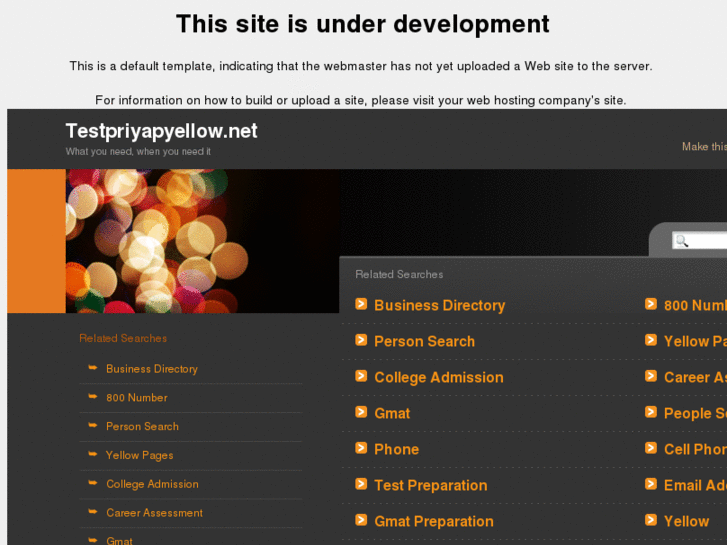This screenshot has width=727, height=545.
Task: Click the Testpriyapyellow.net site title
Action: coord(161,131)
